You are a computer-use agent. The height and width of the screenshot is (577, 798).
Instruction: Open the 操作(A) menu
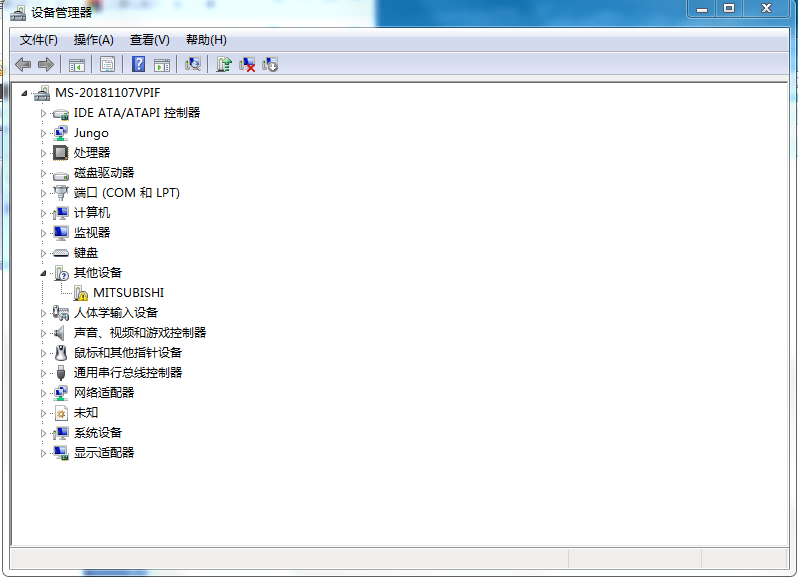pyautogui.click(x=94, y=40)
